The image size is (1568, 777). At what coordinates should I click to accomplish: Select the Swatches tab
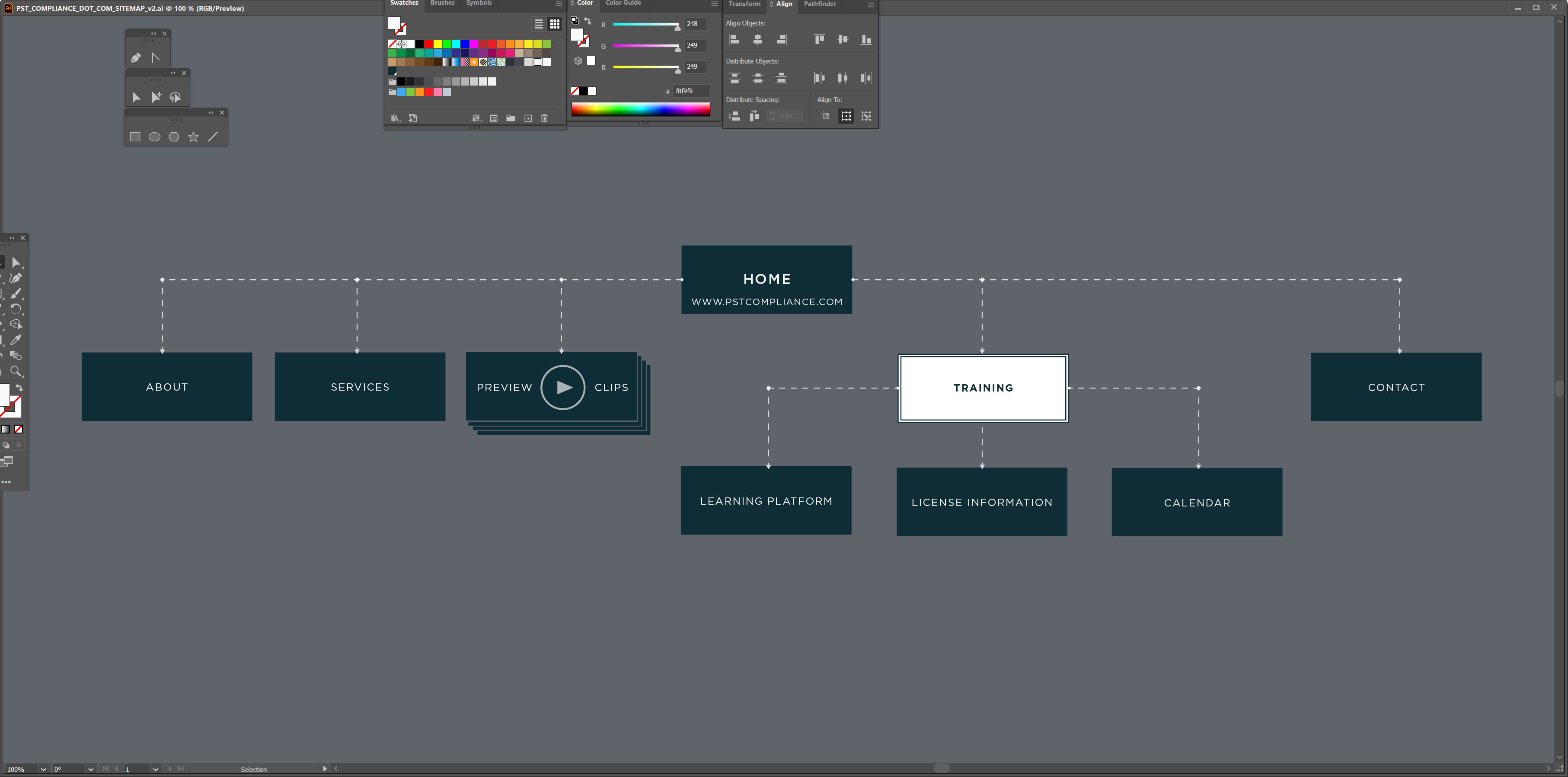[x=404, y=3]
